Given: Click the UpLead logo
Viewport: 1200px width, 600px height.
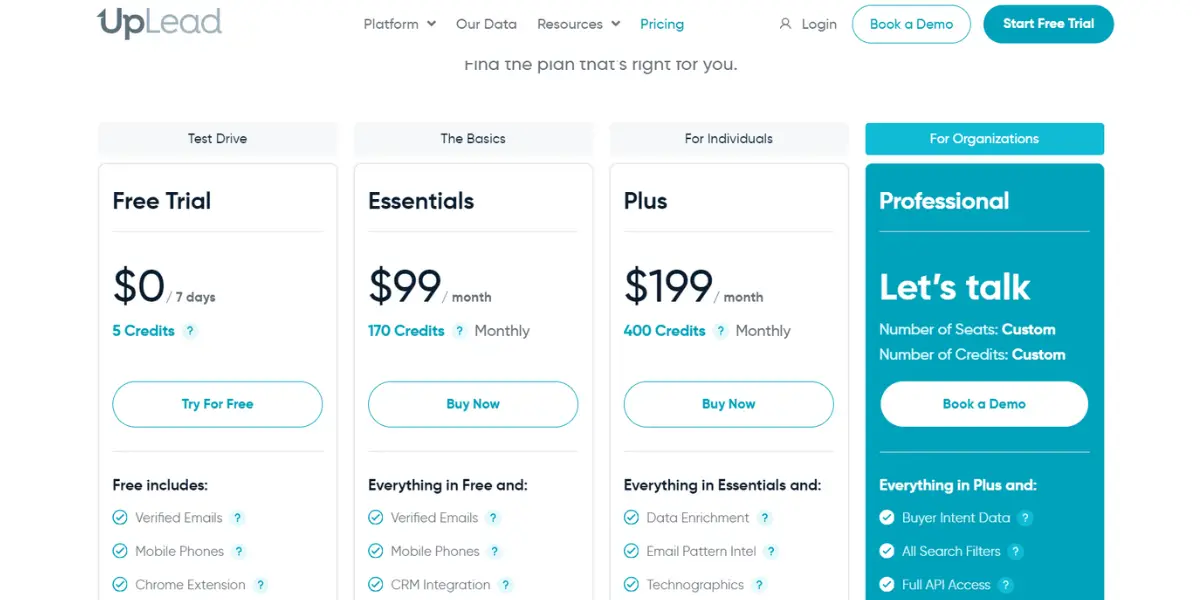Looking at the screenshot, I should click(159, 21).
